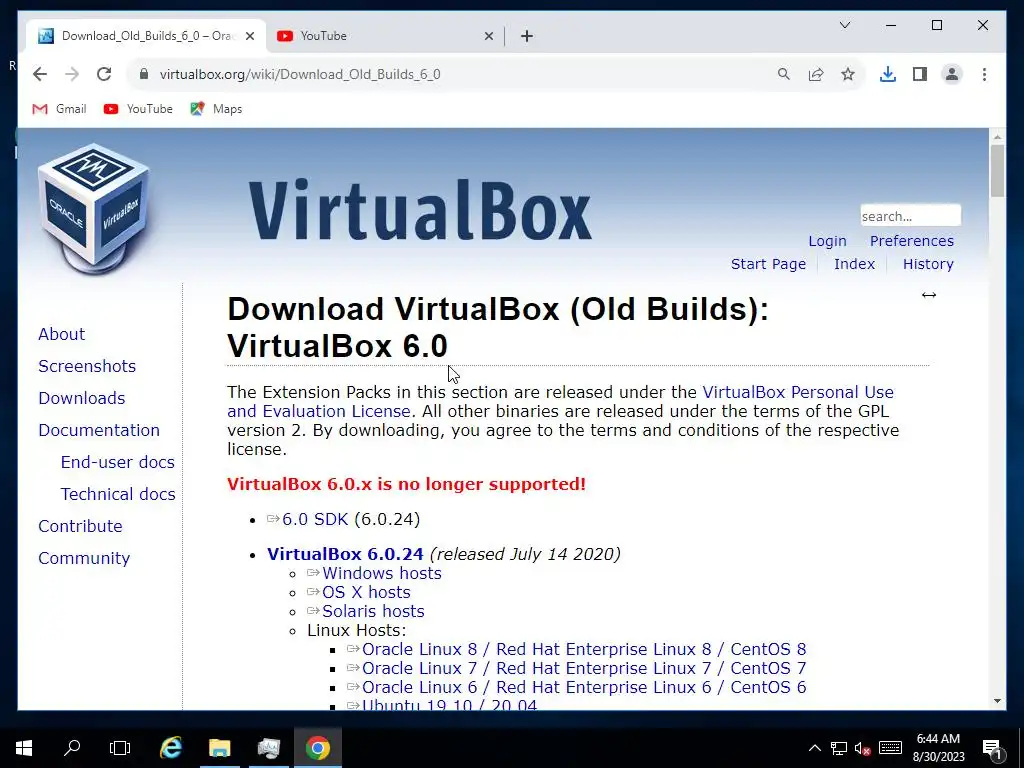The width and height of the screenshot is (1024, 768).
Task: Open the Preferences link
Action: click(912, 241)
